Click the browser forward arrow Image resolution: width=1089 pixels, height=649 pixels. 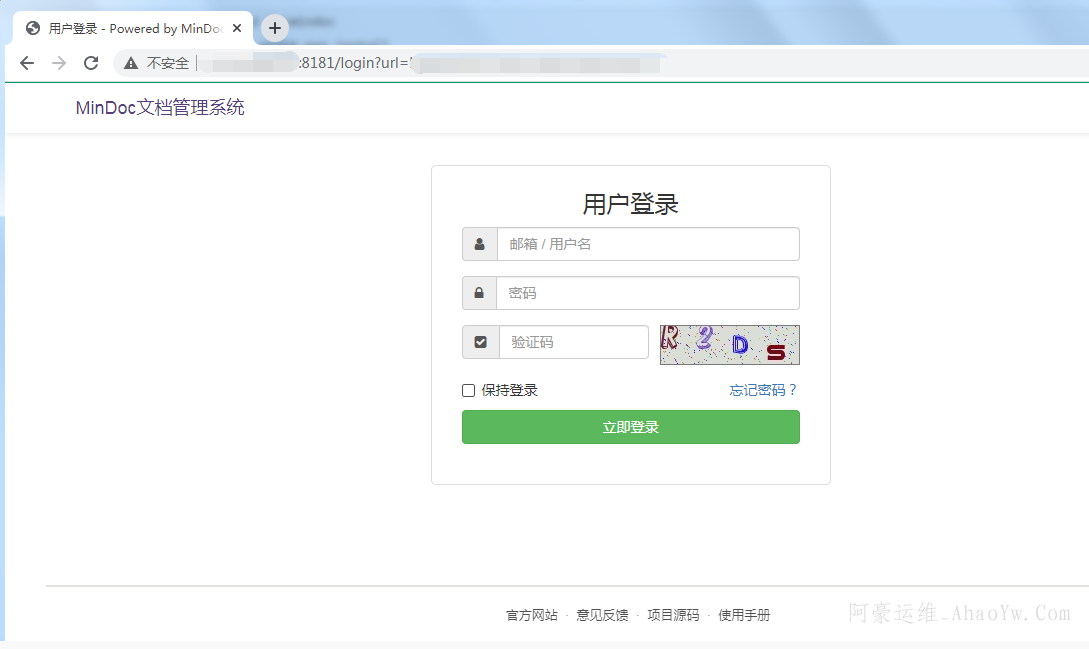[x=59, y=63]
